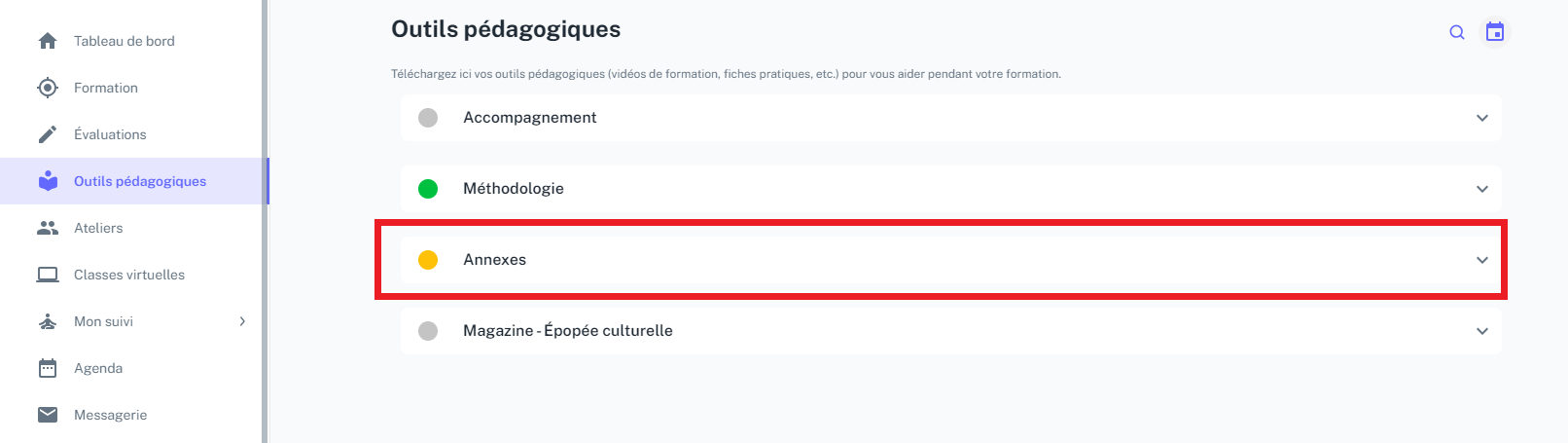Expand the Accompagnement section chevron
Viewport: 1568px width, 443px height.
point(1482,118)
